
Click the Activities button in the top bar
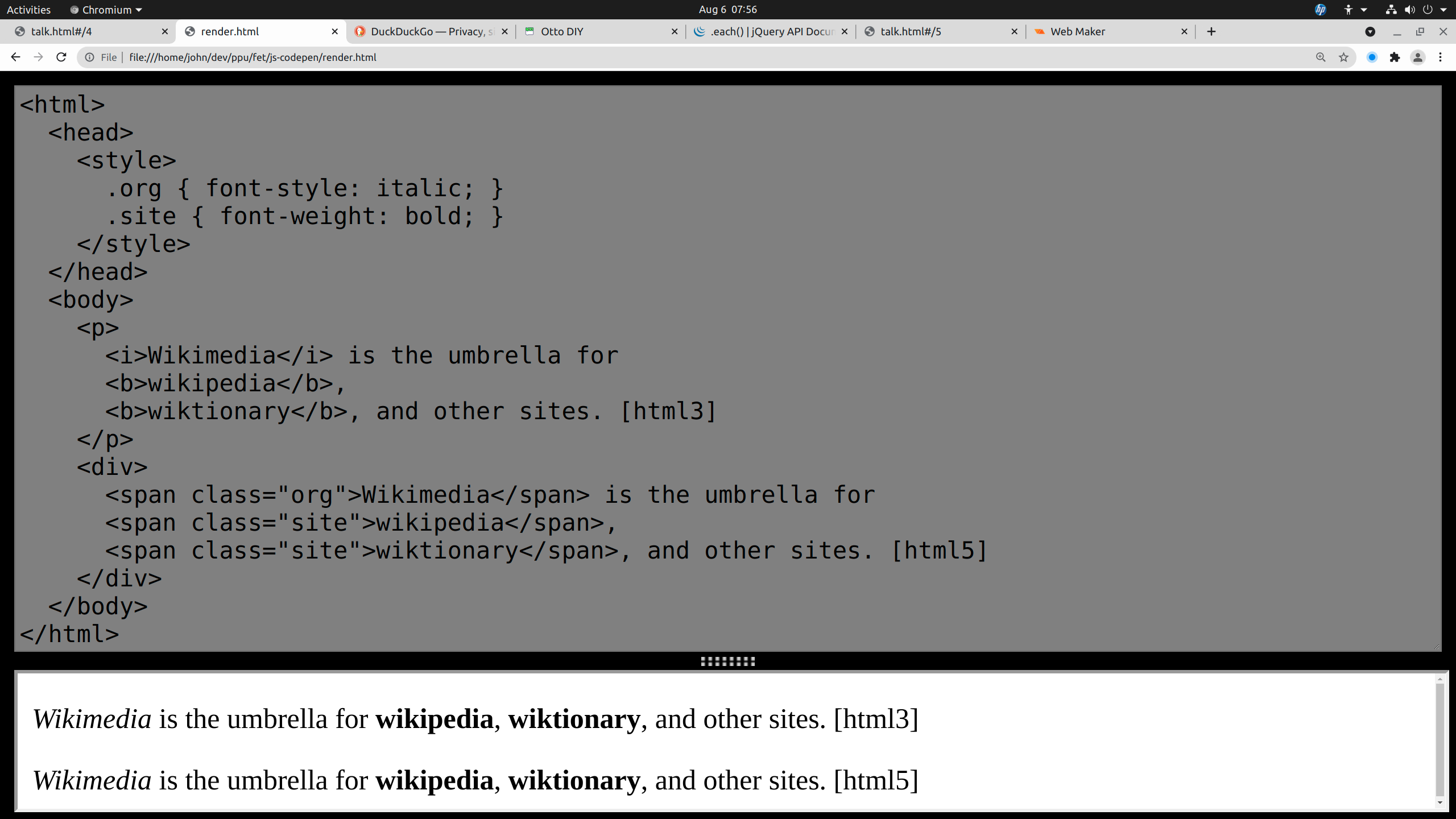coord(28,10)
